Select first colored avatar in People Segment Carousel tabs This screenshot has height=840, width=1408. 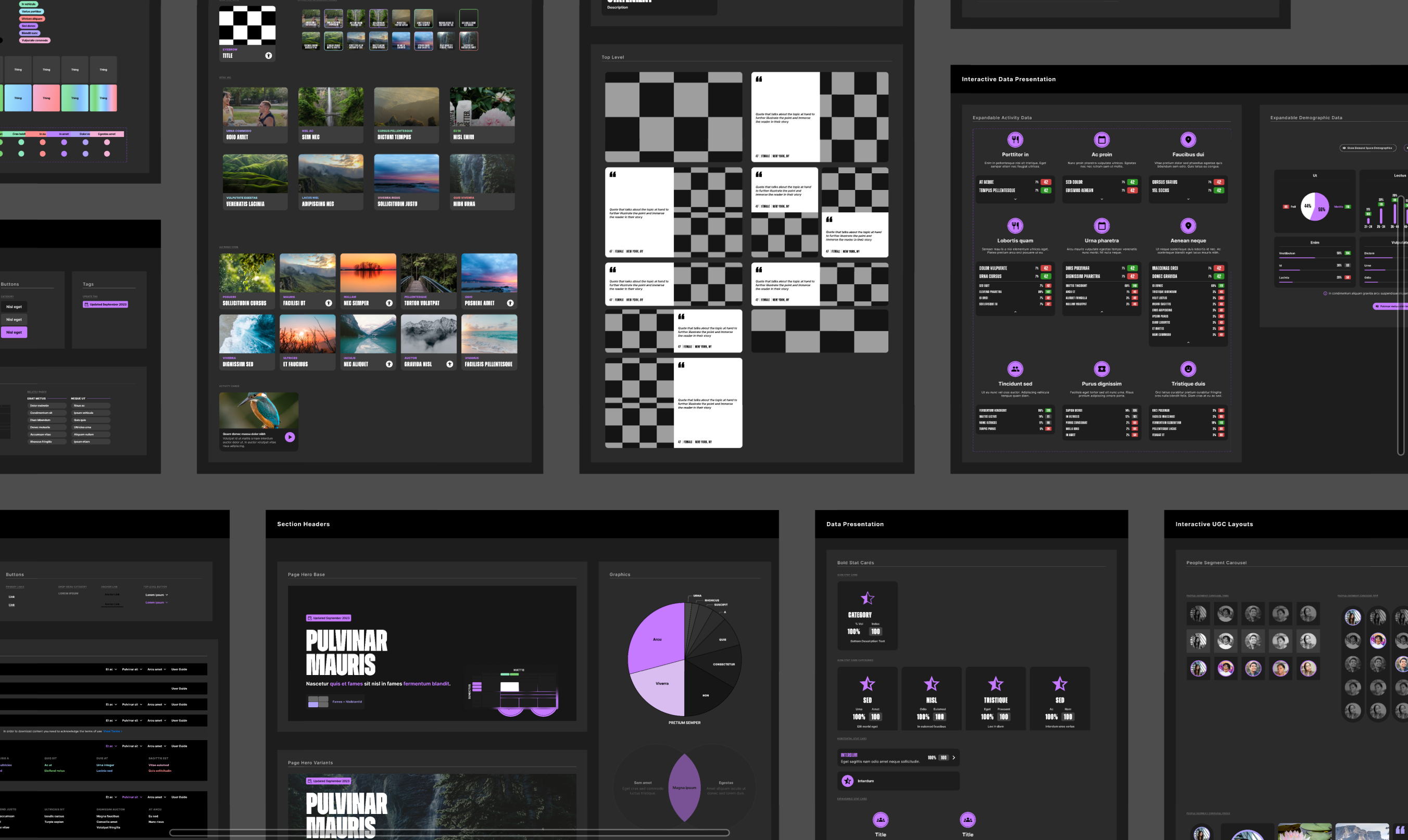tap(1198, 668)
